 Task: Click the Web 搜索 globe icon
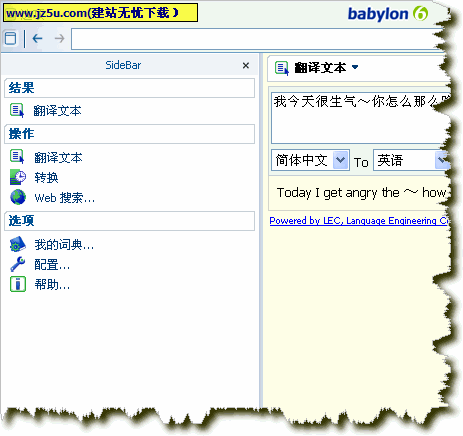pos(18,197)
